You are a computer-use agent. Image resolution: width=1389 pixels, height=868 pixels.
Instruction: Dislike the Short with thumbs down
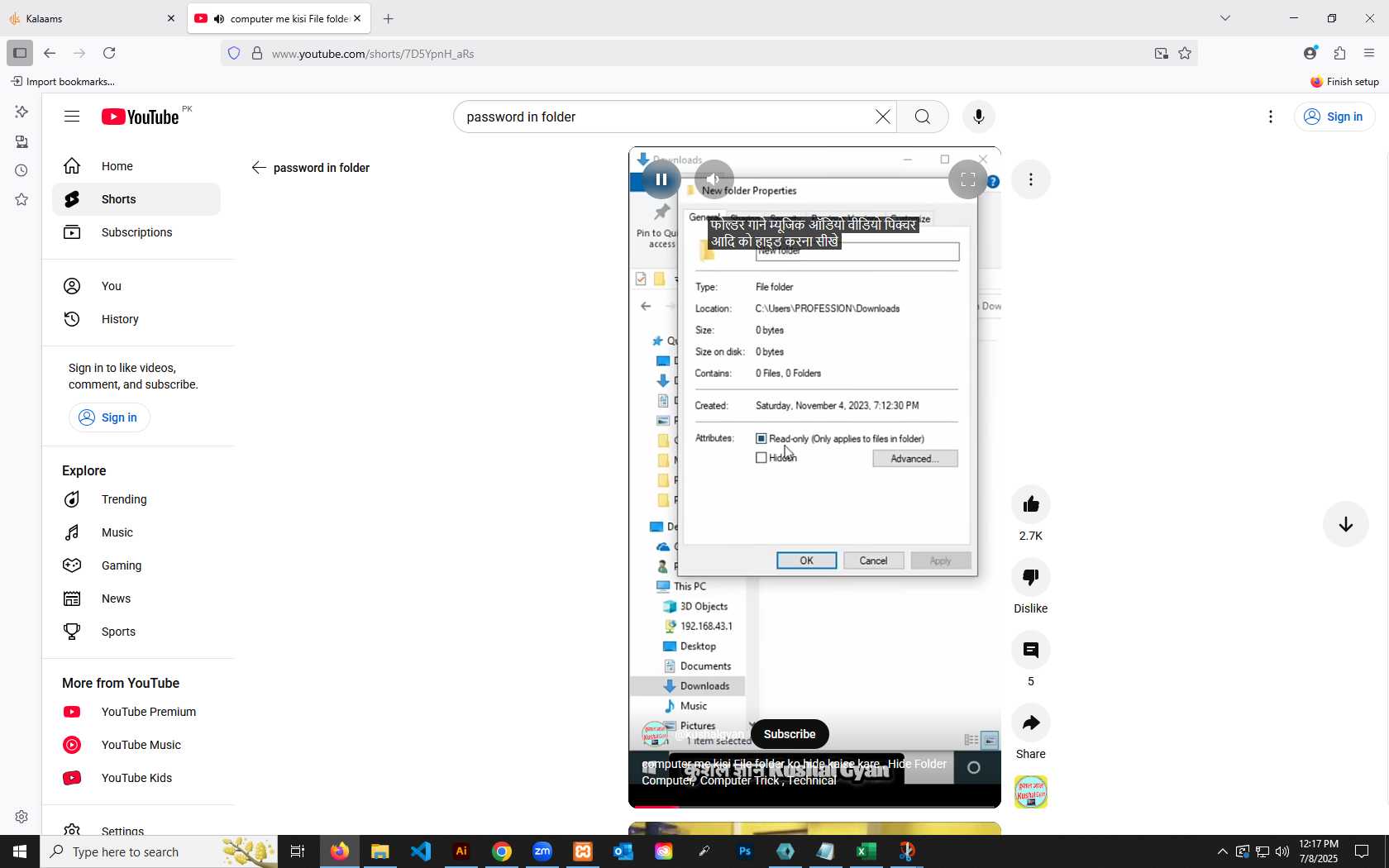[1031, 577]
